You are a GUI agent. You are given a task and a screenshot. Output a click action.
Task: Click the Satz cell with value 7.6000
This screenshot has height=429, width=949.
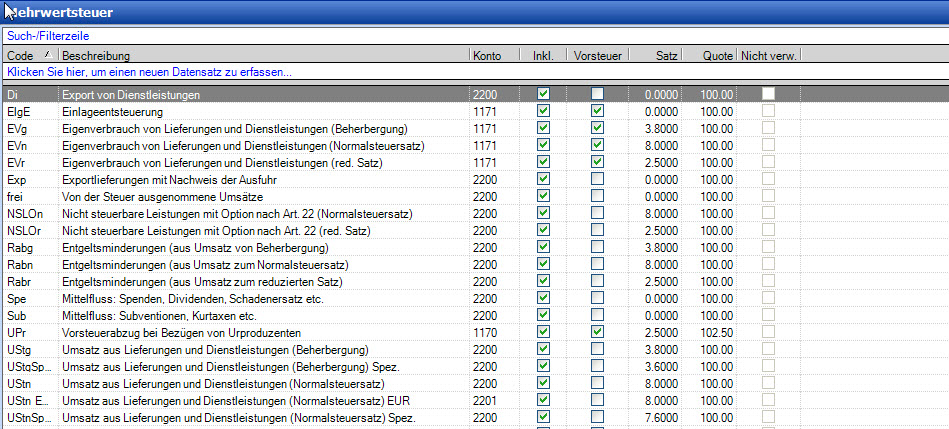[x=661, y=417]
